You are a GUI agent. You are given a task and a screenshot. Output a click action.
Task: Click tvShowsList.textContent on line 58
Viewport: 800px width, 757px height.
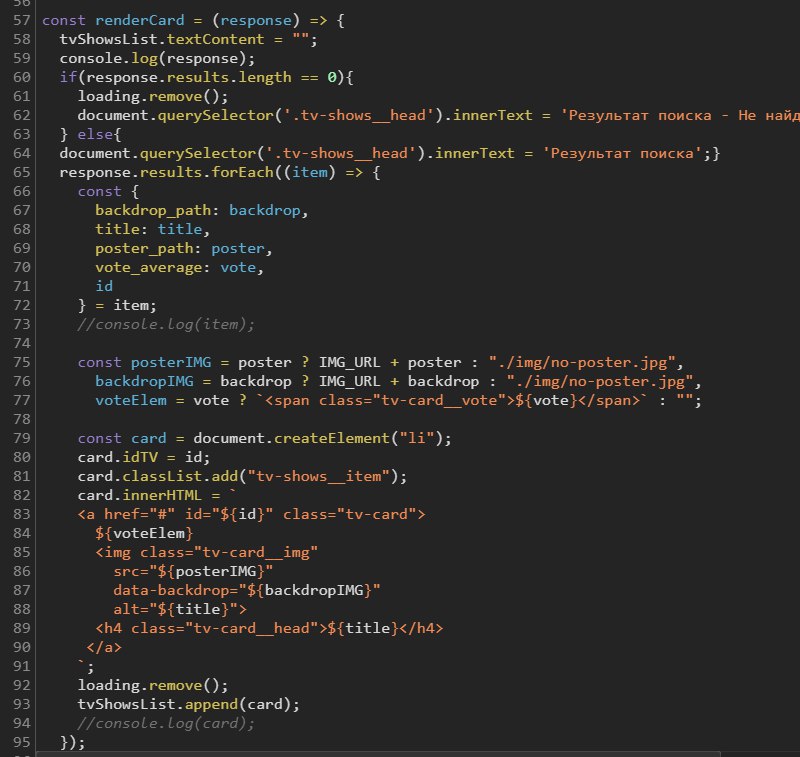(x=162, y=39)
